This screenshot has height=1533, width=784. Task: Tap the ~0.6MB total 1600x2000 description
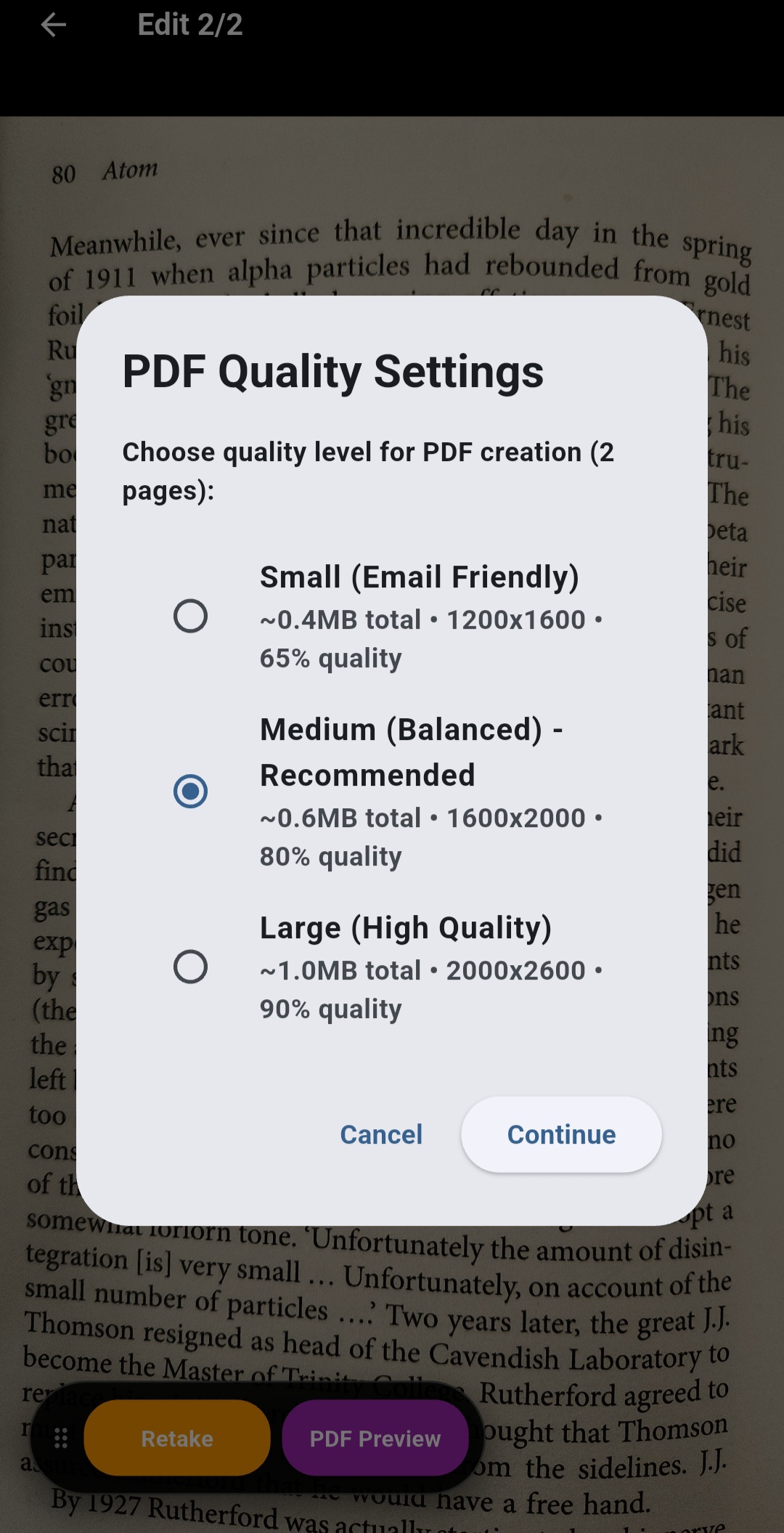[431, 837]
